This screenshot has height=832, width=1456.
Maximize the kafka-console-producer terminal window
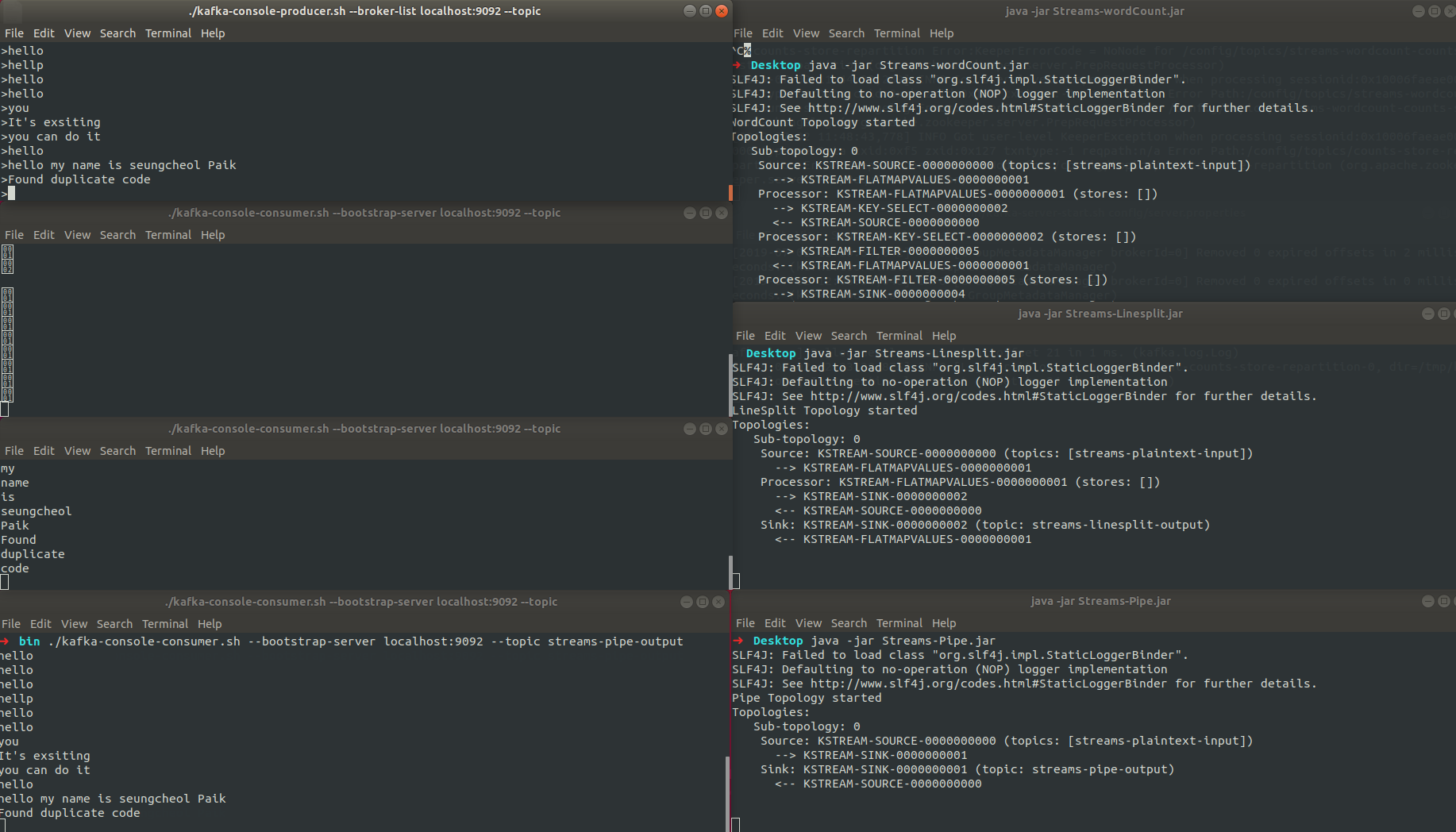coord(706,11)
